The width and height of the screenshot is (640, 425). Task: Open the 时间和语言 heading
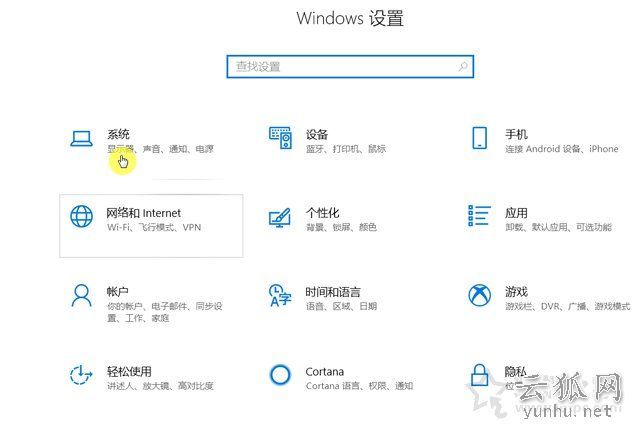[333, 292]
